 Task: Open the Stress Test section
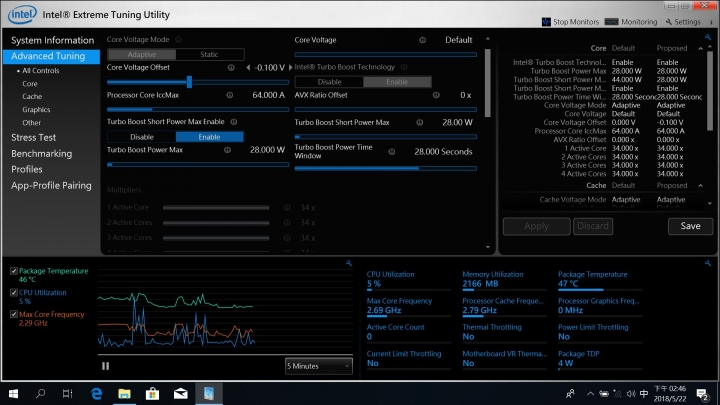coord(34,137)
